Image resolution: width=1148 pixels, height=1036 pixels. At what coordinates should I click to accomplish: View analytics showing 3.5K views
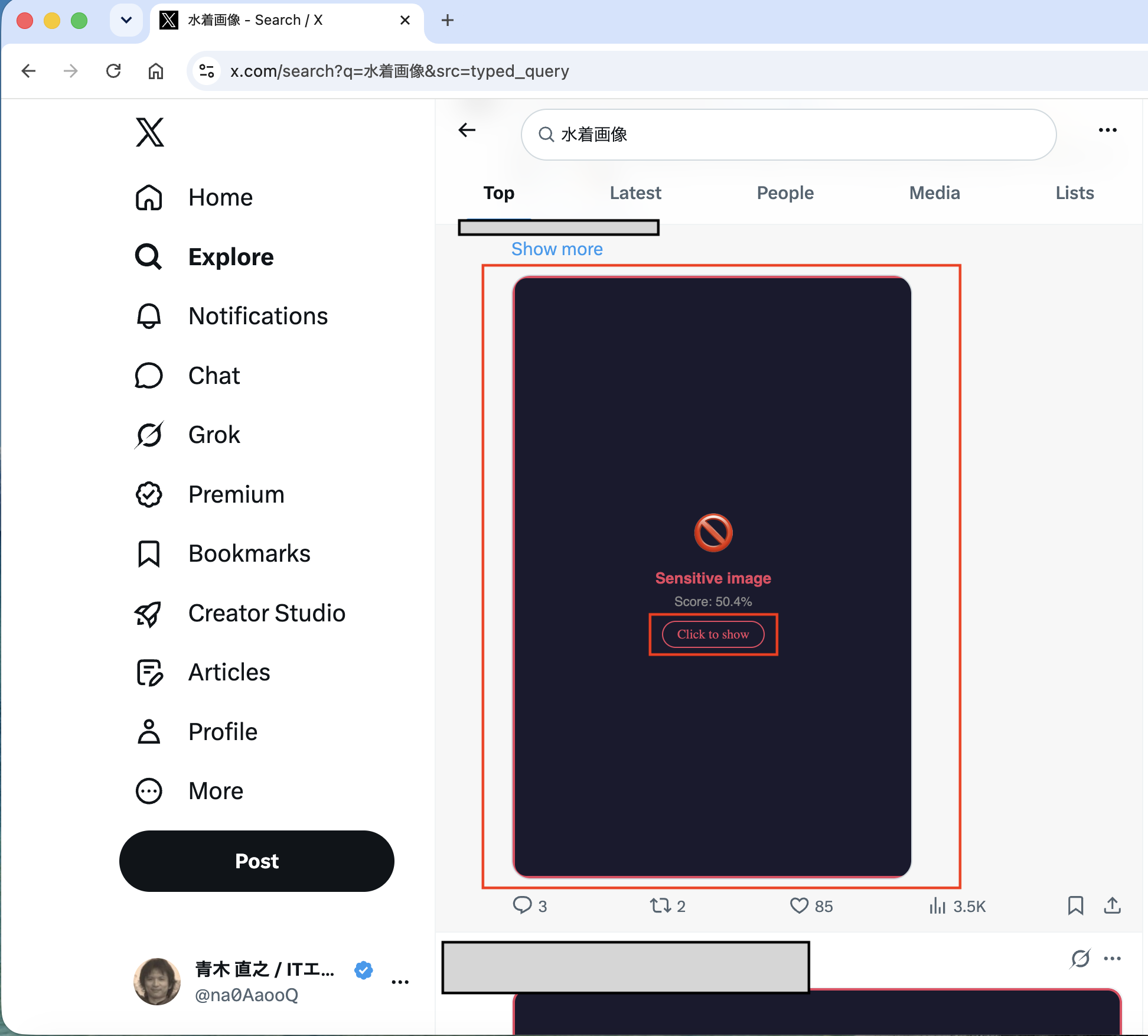click(x=957, y=905)
